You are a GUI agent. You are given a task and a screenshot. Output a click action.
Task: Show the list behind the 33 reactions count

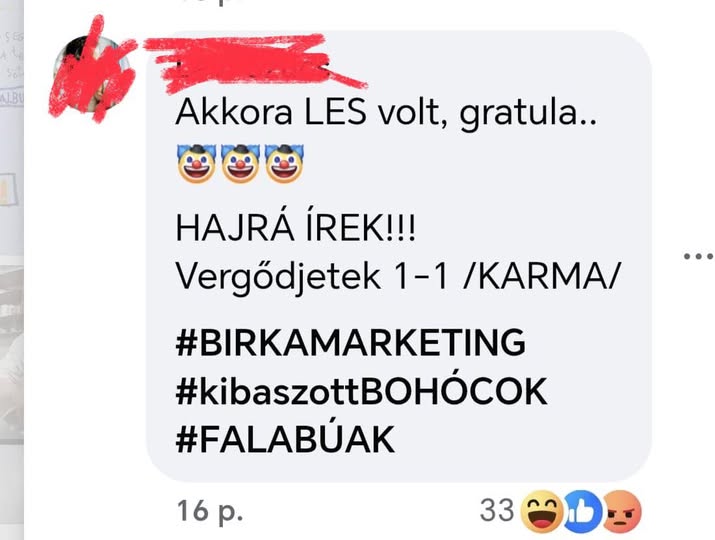tap(497, 510)
